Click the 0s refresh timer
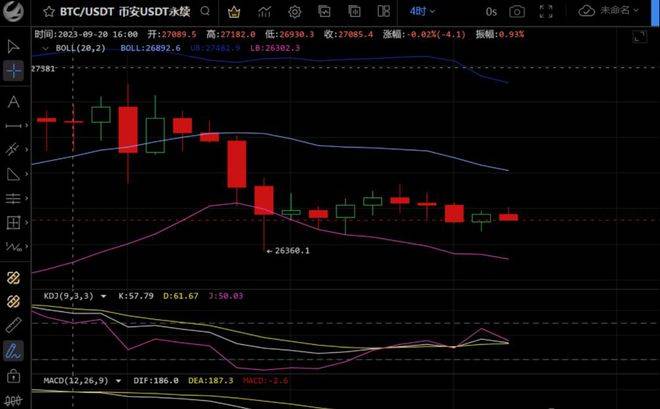660x409 pixels. [491, 12]
